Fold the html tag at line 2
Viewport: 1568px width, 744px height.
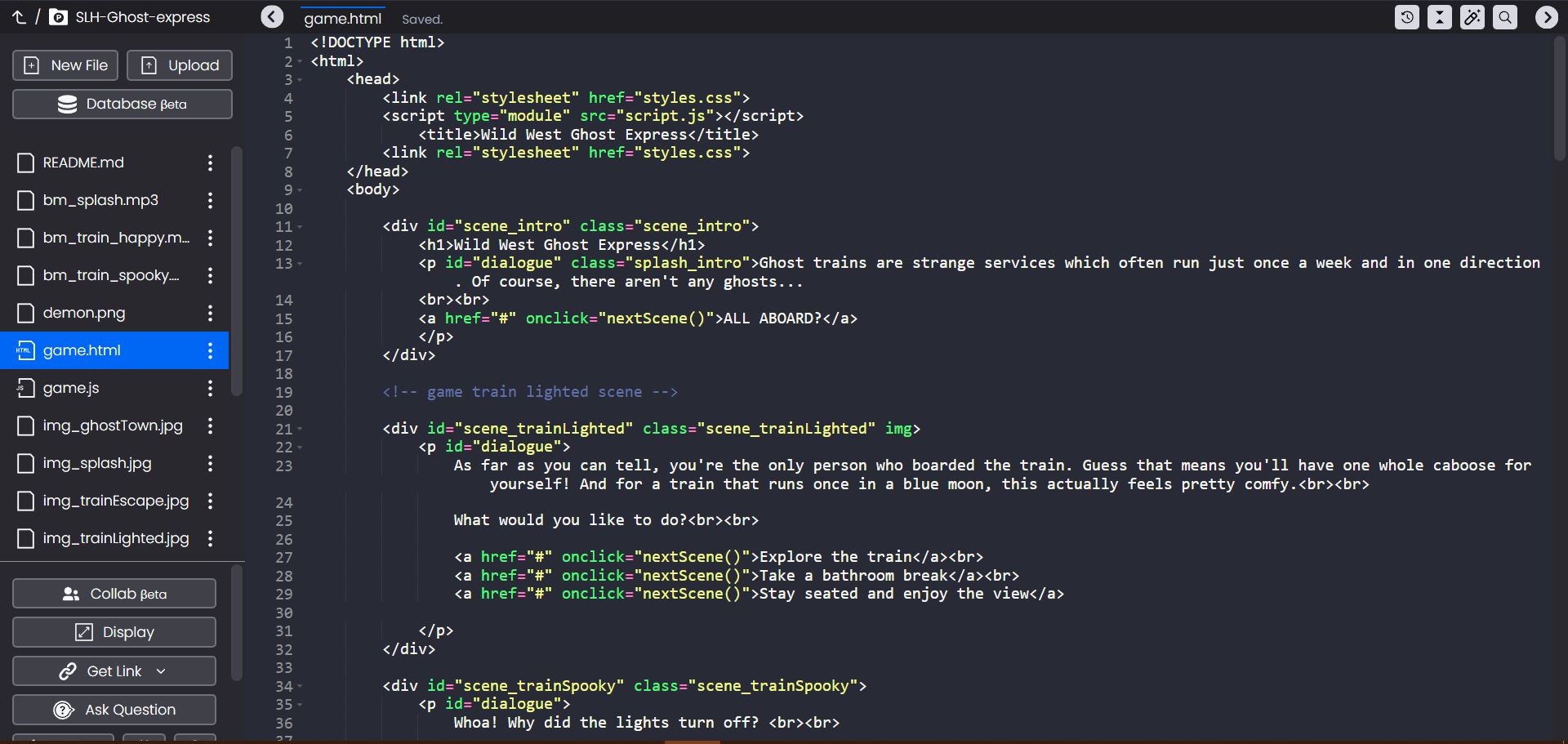(300, 62)
